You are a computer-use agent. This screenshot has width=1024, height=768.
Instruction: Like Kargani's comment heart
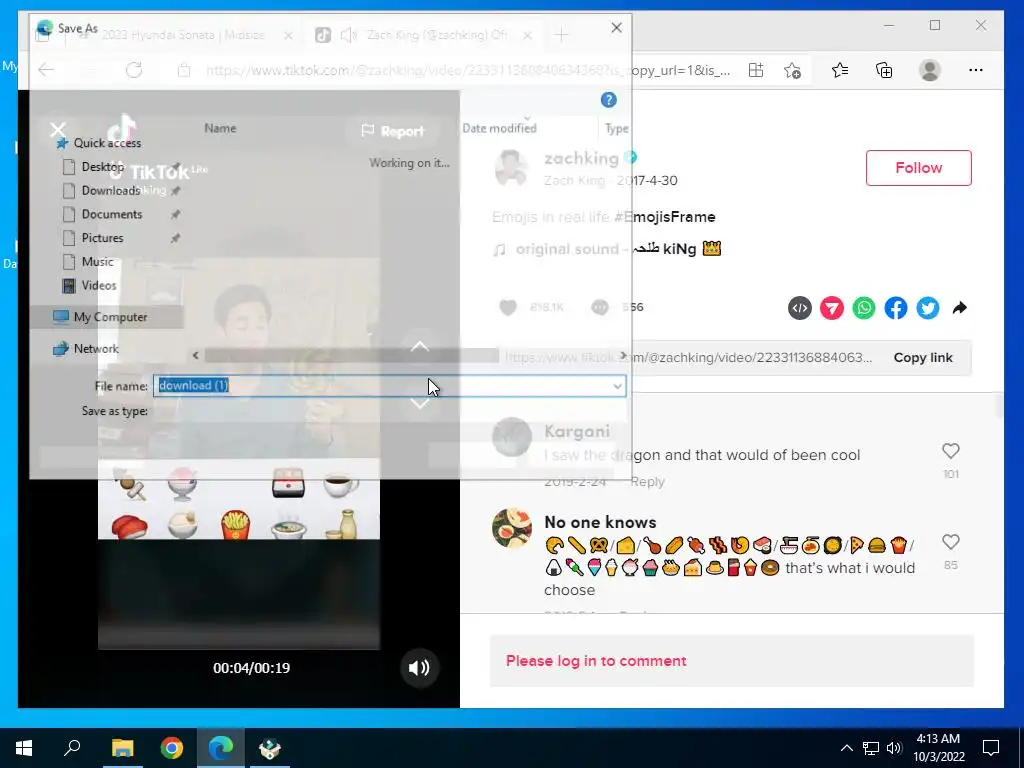pyautogui.click(x=950, y=451)
